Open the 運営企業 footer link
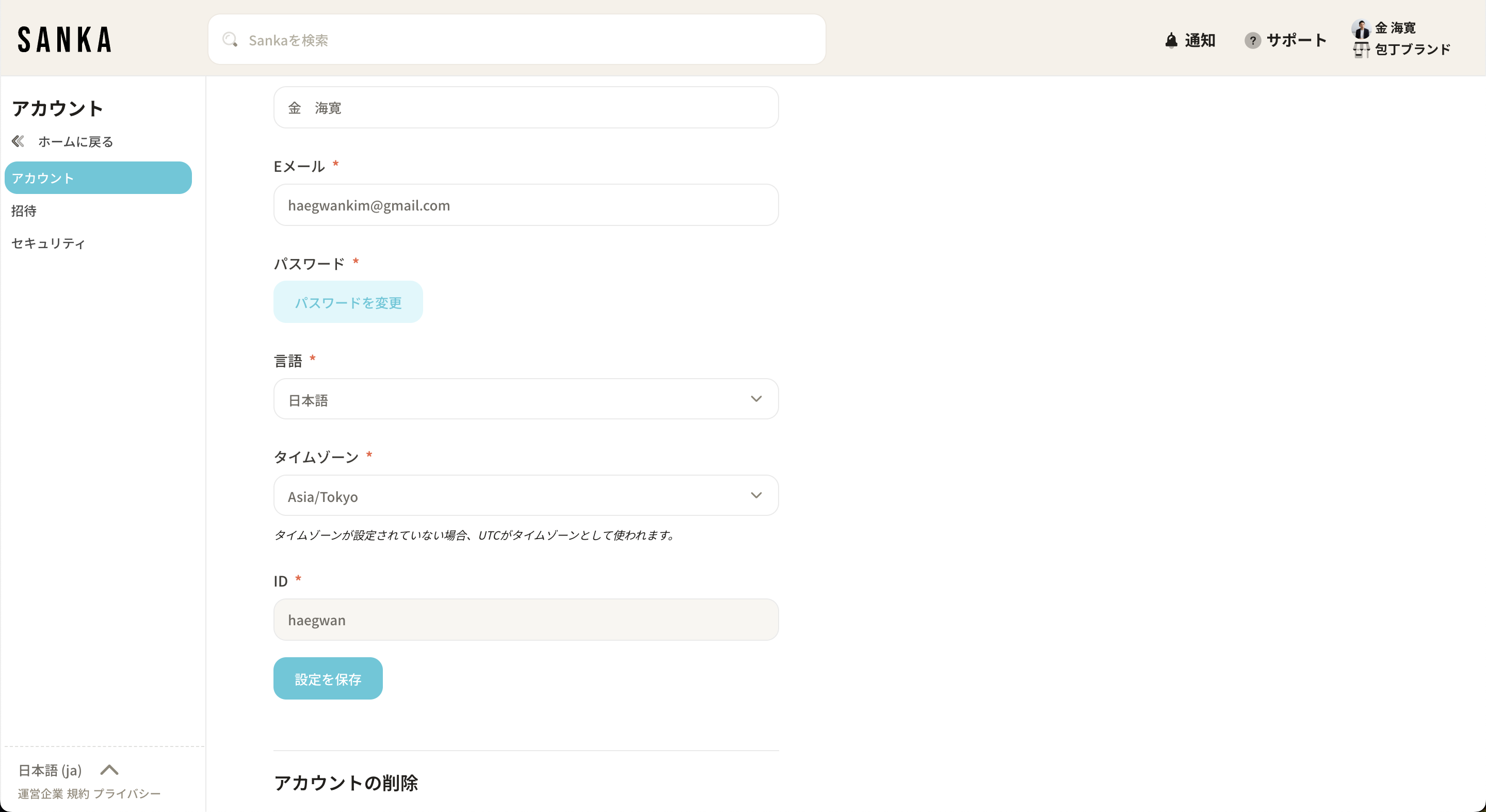1486x812 pixels. (40, 794)
